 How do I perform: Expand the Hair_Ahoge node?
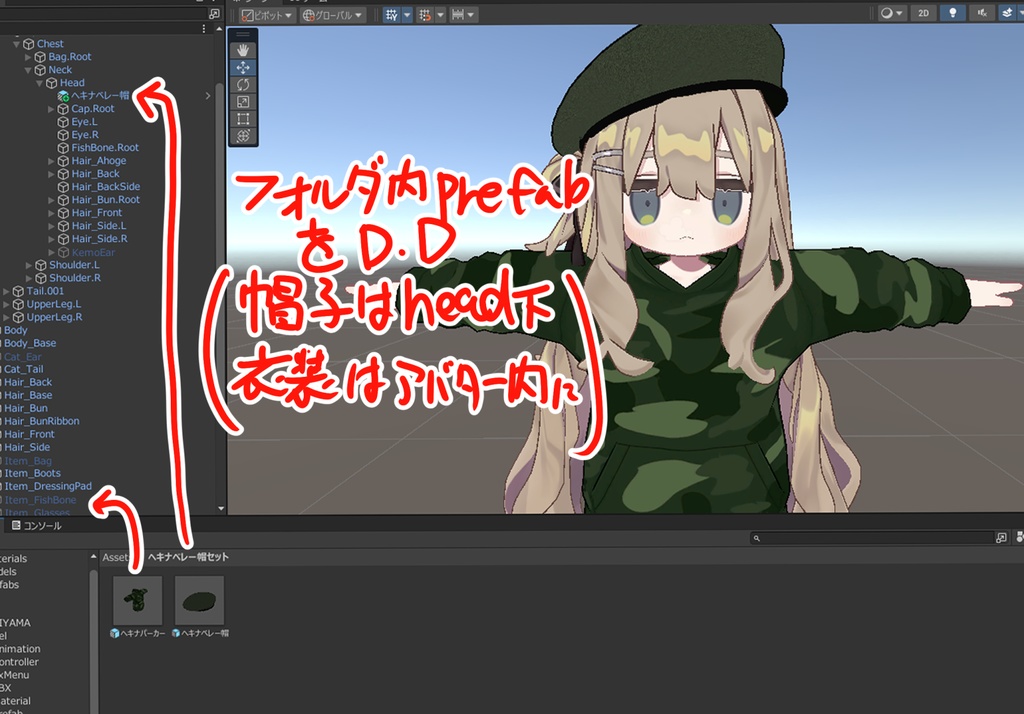pos(51,161)
